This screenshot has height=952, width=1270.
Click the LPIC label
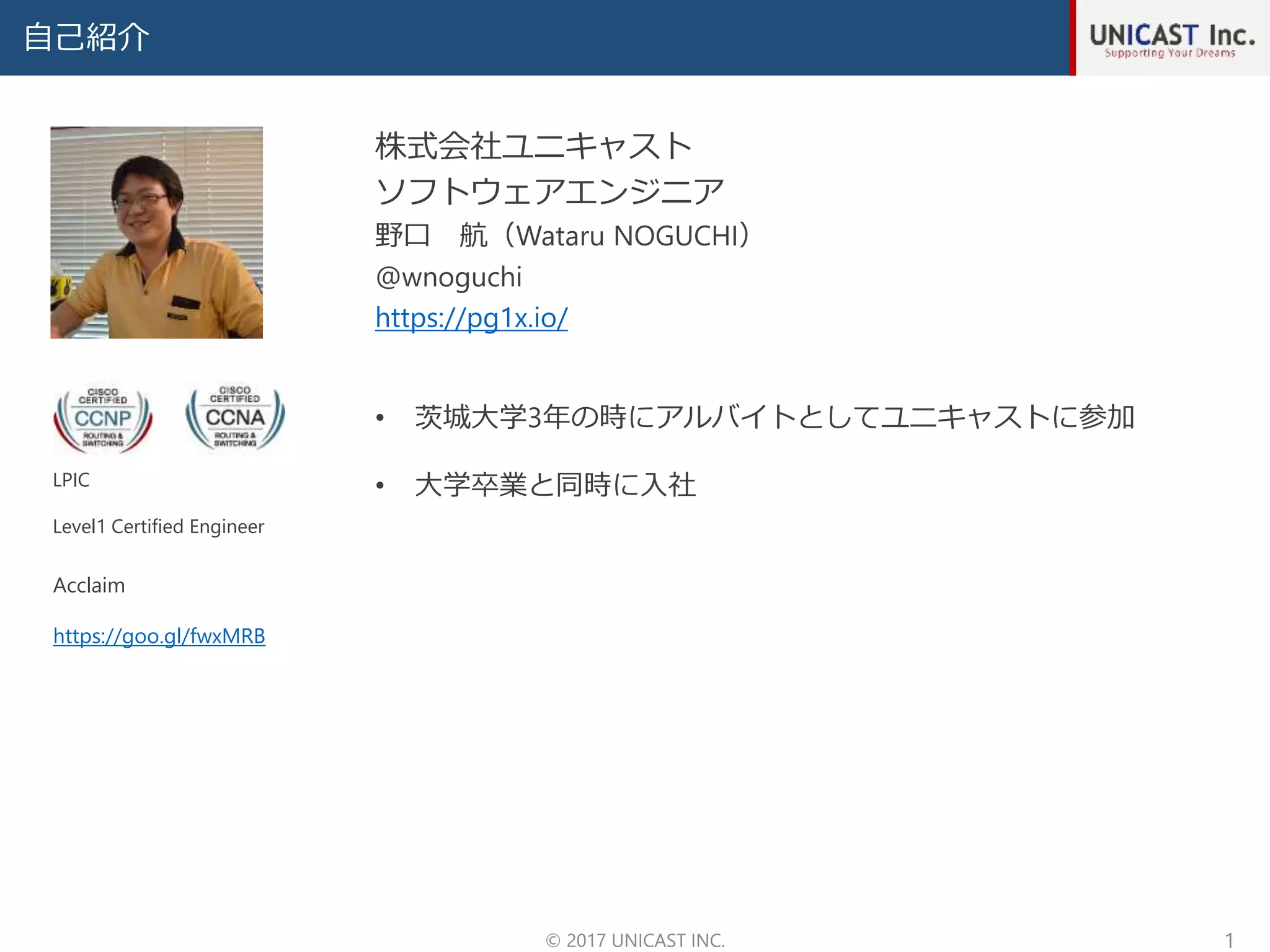tap(71, 480)
